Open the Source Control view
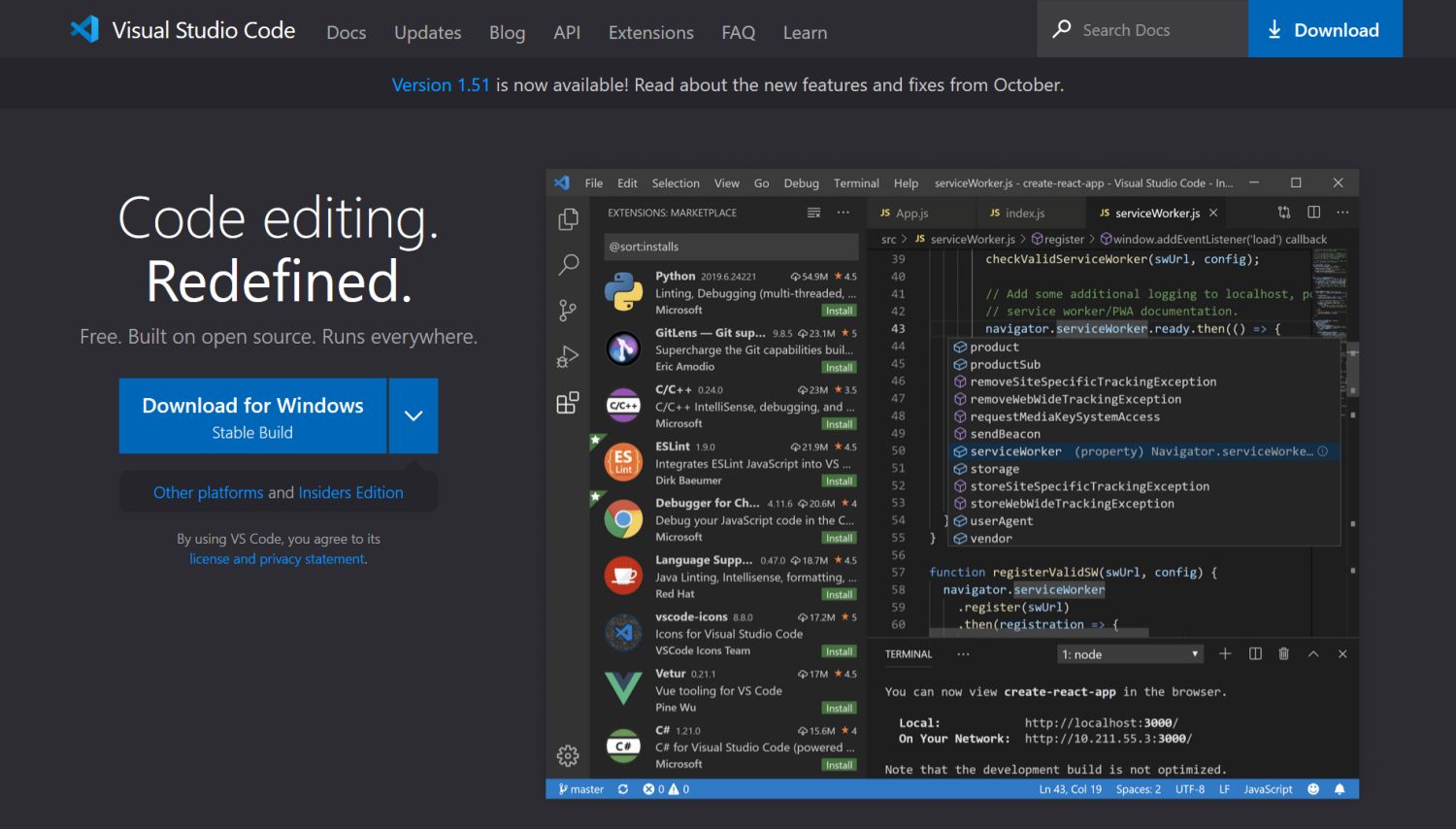This screenshot has height=829, width=1456. pyautogui.click(x=568, y=310)
